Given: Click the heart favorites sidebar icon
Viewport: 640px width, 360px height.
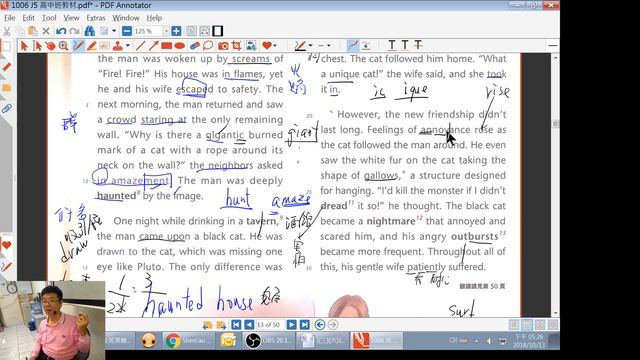Looking at the screenshot, I should pos(7,245).
